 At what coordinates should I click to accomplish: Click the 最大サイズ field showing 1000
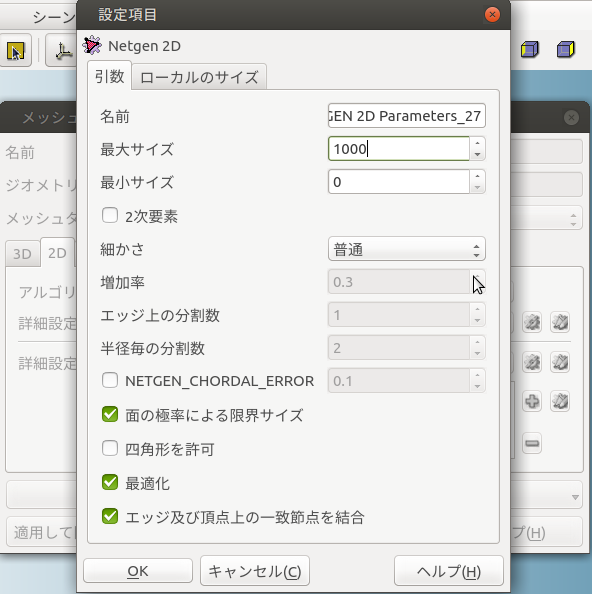[x=399, y=148]
